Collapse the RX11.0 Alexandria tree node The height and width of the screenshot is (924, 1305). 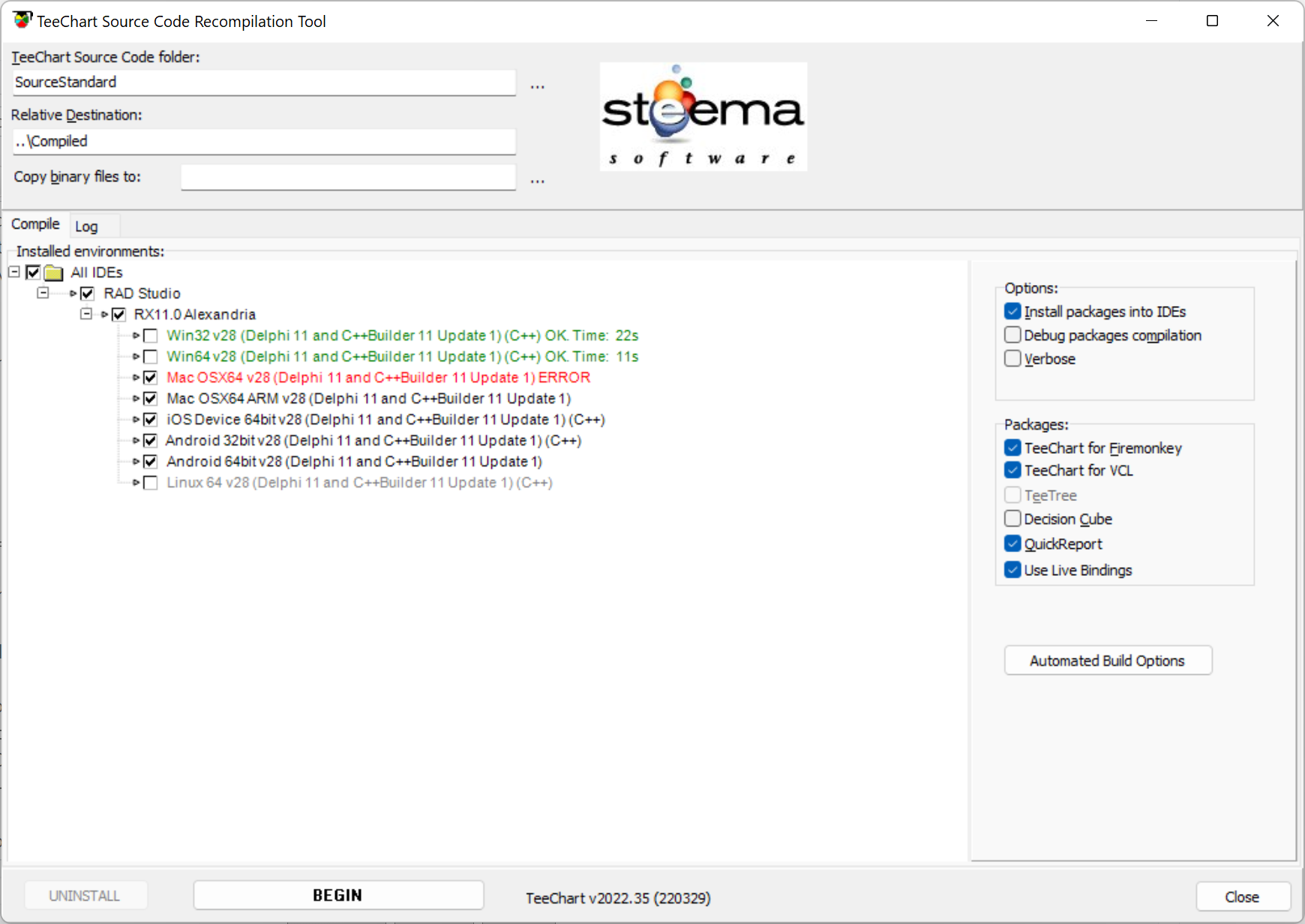point(86,313)
